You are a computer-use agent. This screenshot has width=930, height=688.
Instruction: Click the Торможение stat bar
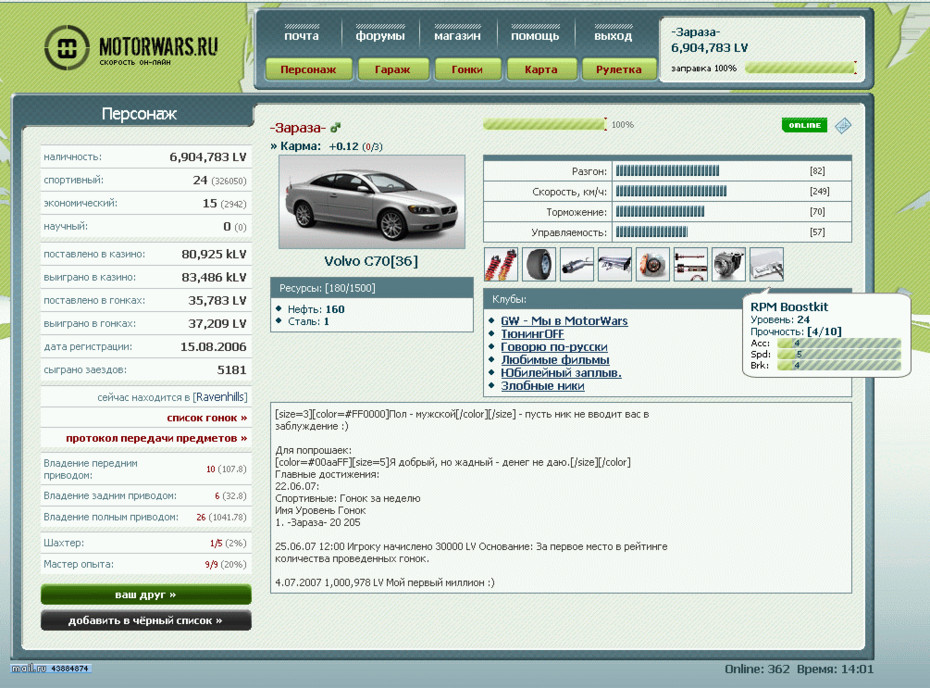click(x=660, y=212)
